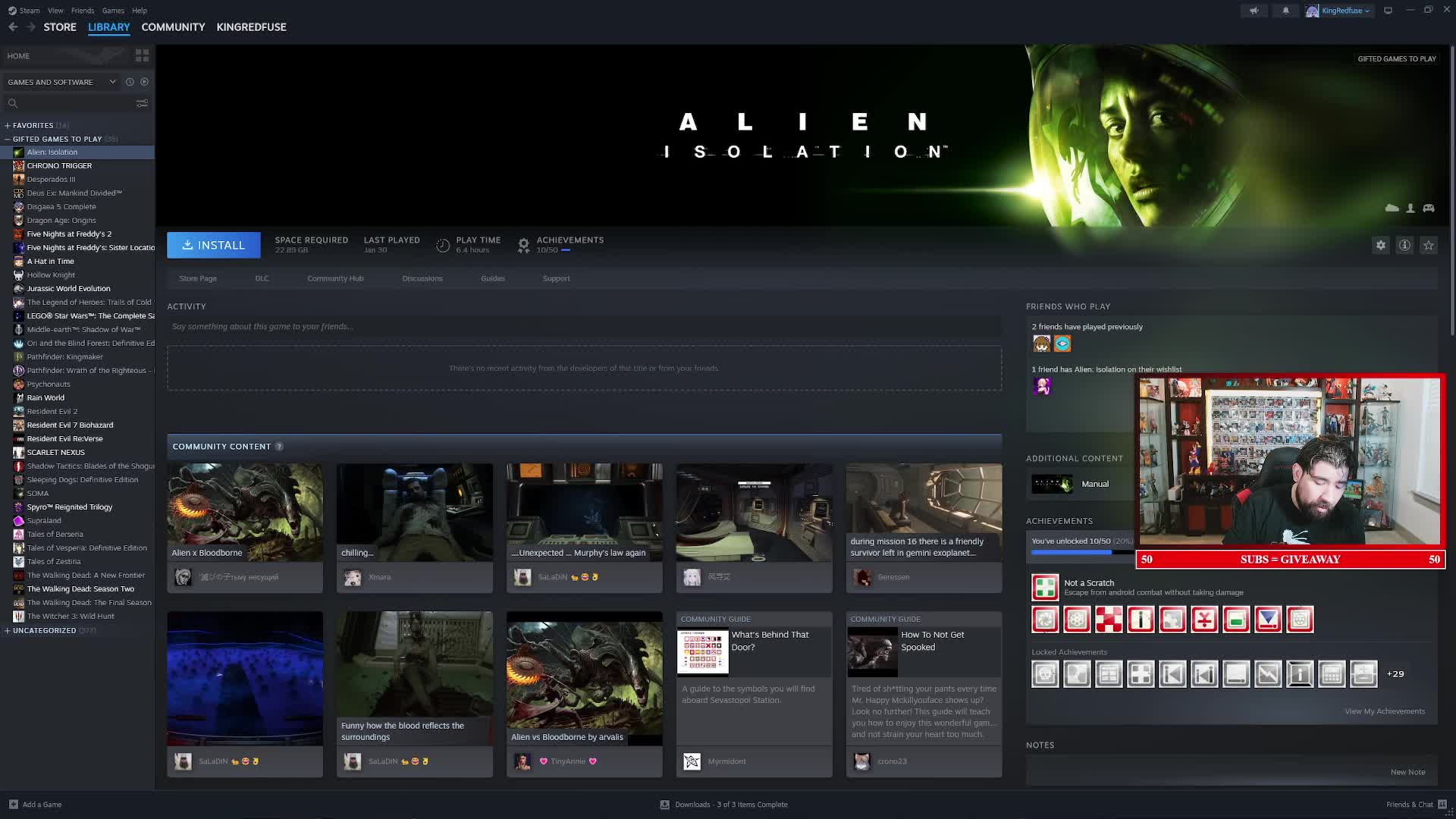Toggle the ready-to-play filter icon
This screenshot has height=819, width=1456.
144,82
